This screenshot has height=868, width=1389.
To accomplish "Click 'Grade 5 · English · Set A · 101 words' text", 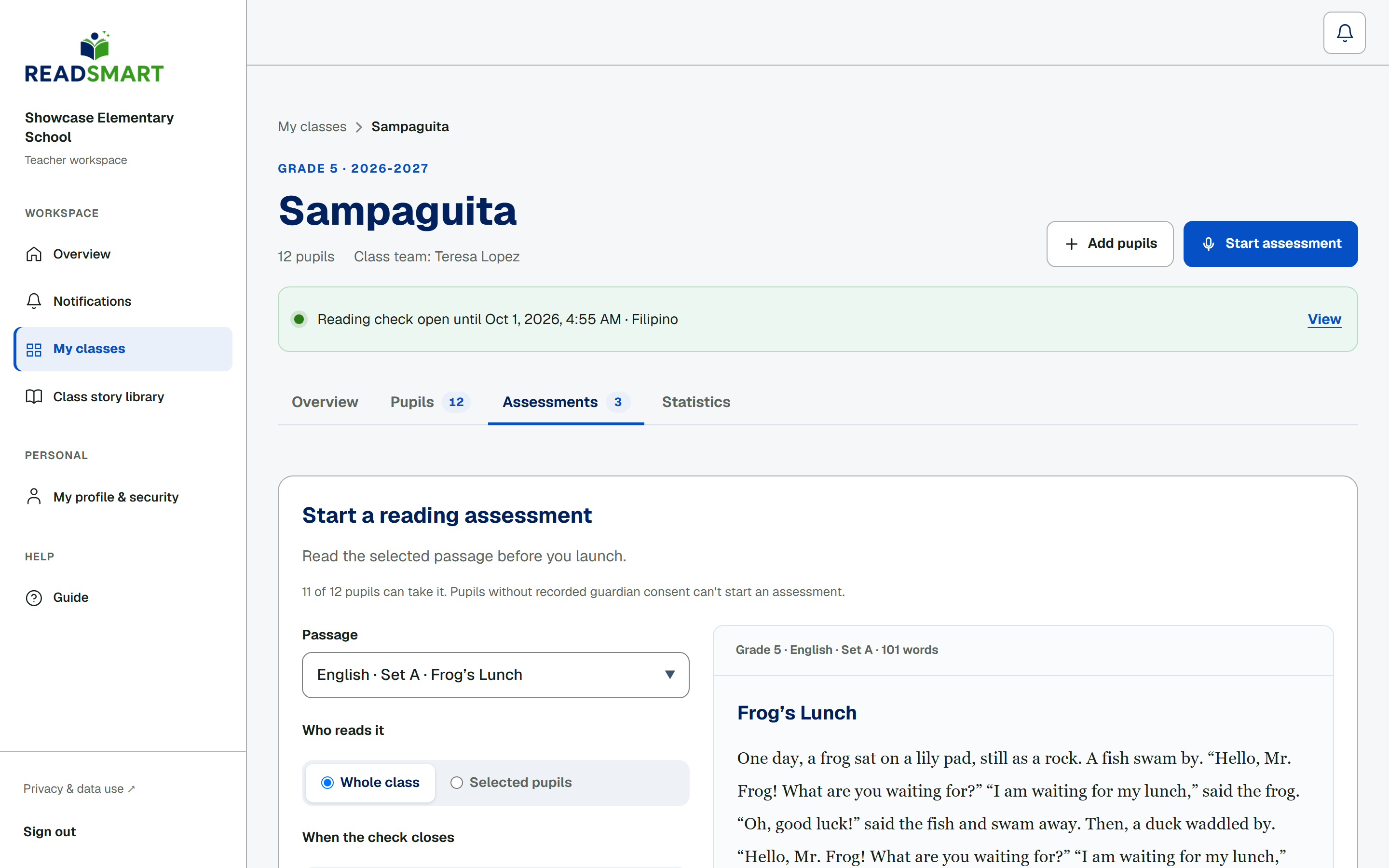I will click(x=837, y=650).
